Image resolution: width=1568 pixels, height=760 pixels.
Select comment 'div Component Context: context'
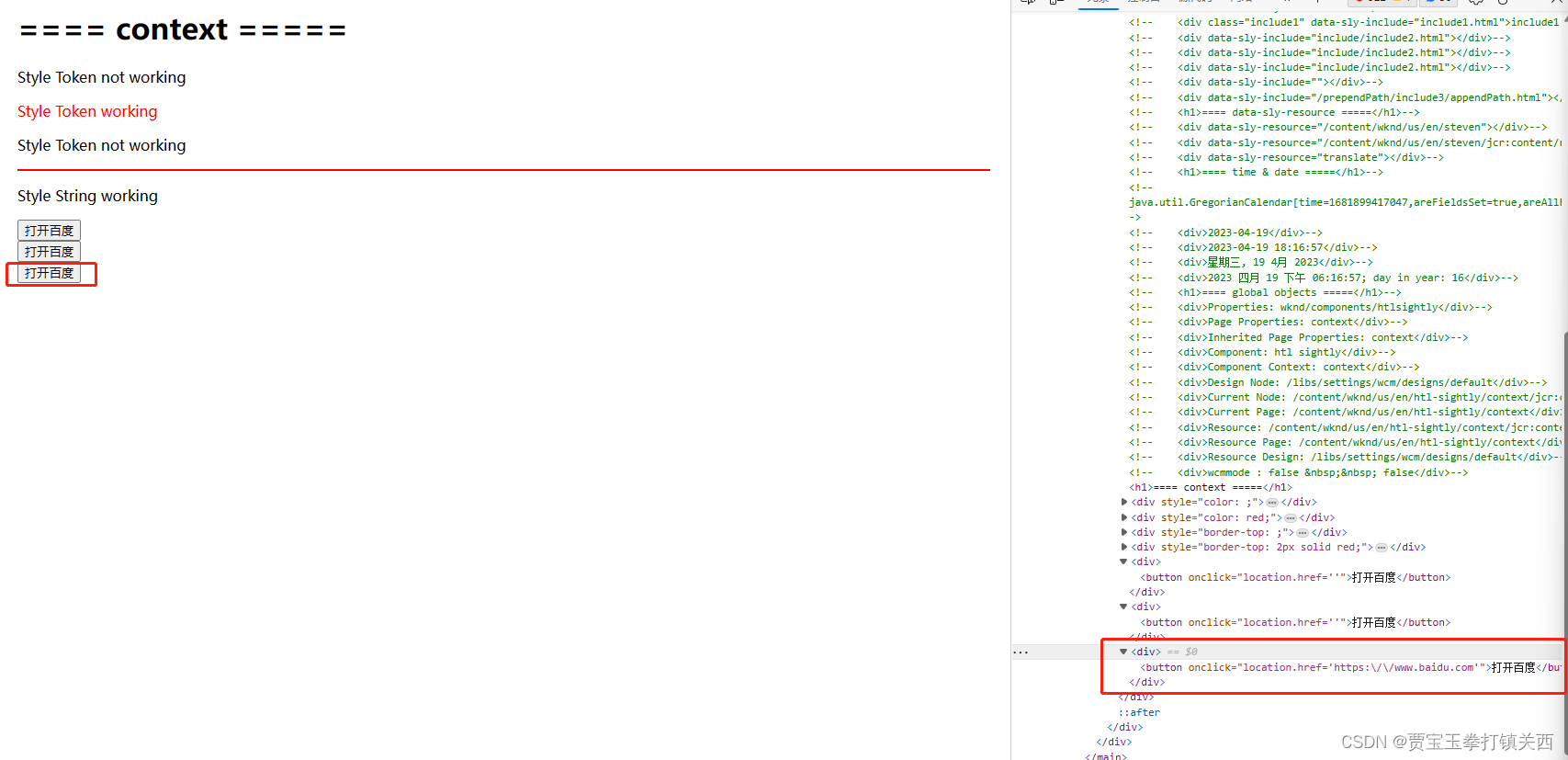click(x=1274, y=367)
